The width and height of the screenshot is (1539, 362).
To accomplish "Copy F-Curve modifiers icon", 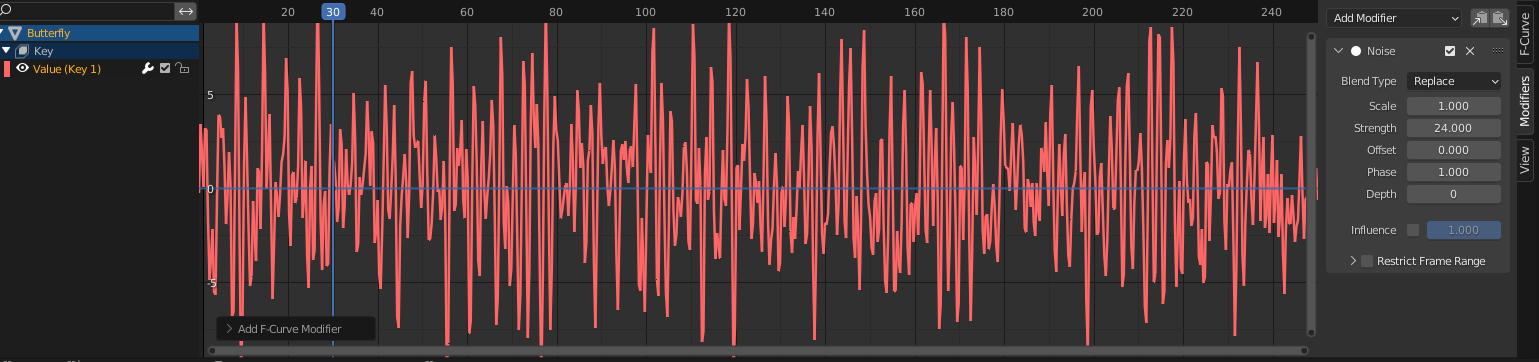I will [x=1479, y=18].
